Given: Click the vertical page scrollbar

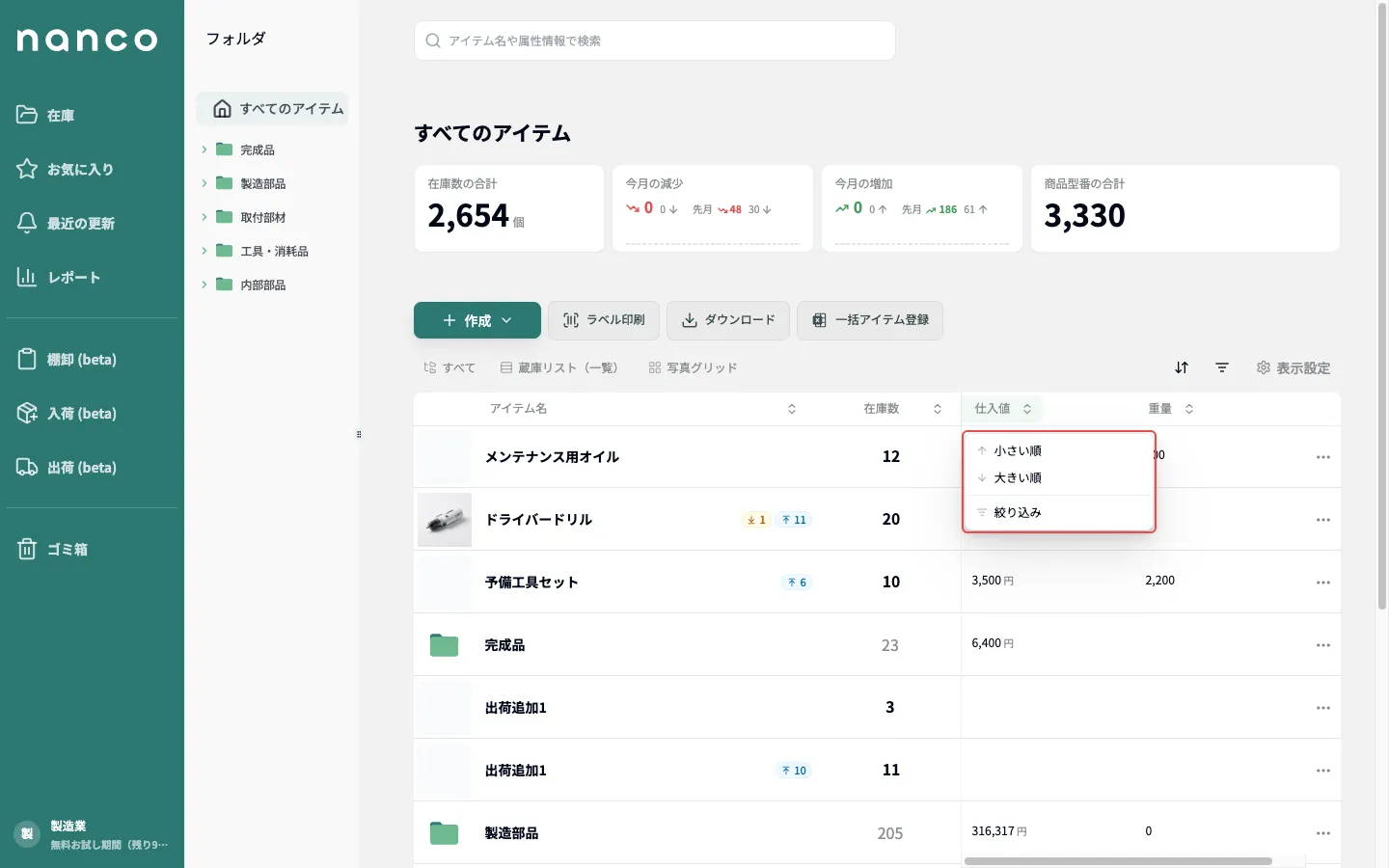Looking at the screenshot, I should pyautogui.click(x=1381, y=309).
